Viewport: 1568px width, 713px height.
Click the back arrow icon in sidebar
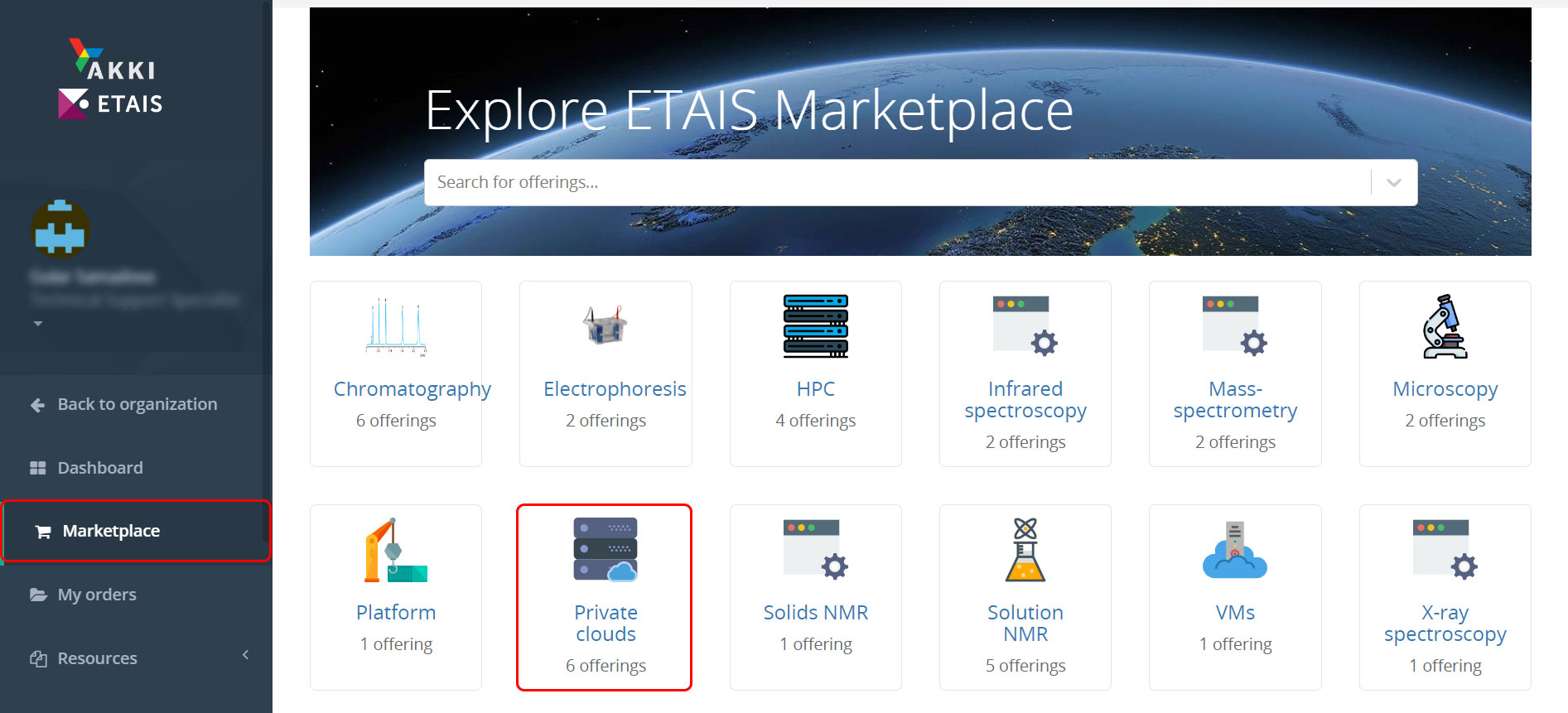[37, 405]
